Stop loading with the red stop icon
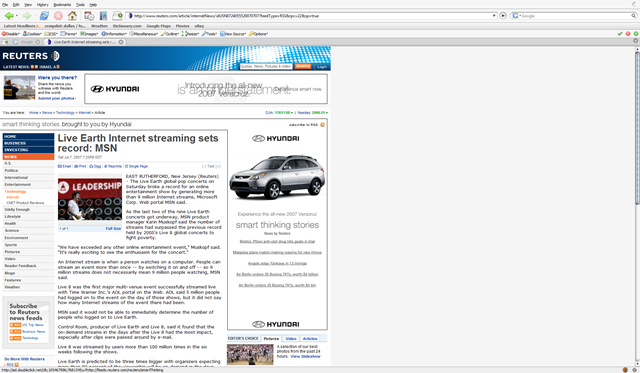This screenshot has height=373, width=640. (x=58, y=16)
